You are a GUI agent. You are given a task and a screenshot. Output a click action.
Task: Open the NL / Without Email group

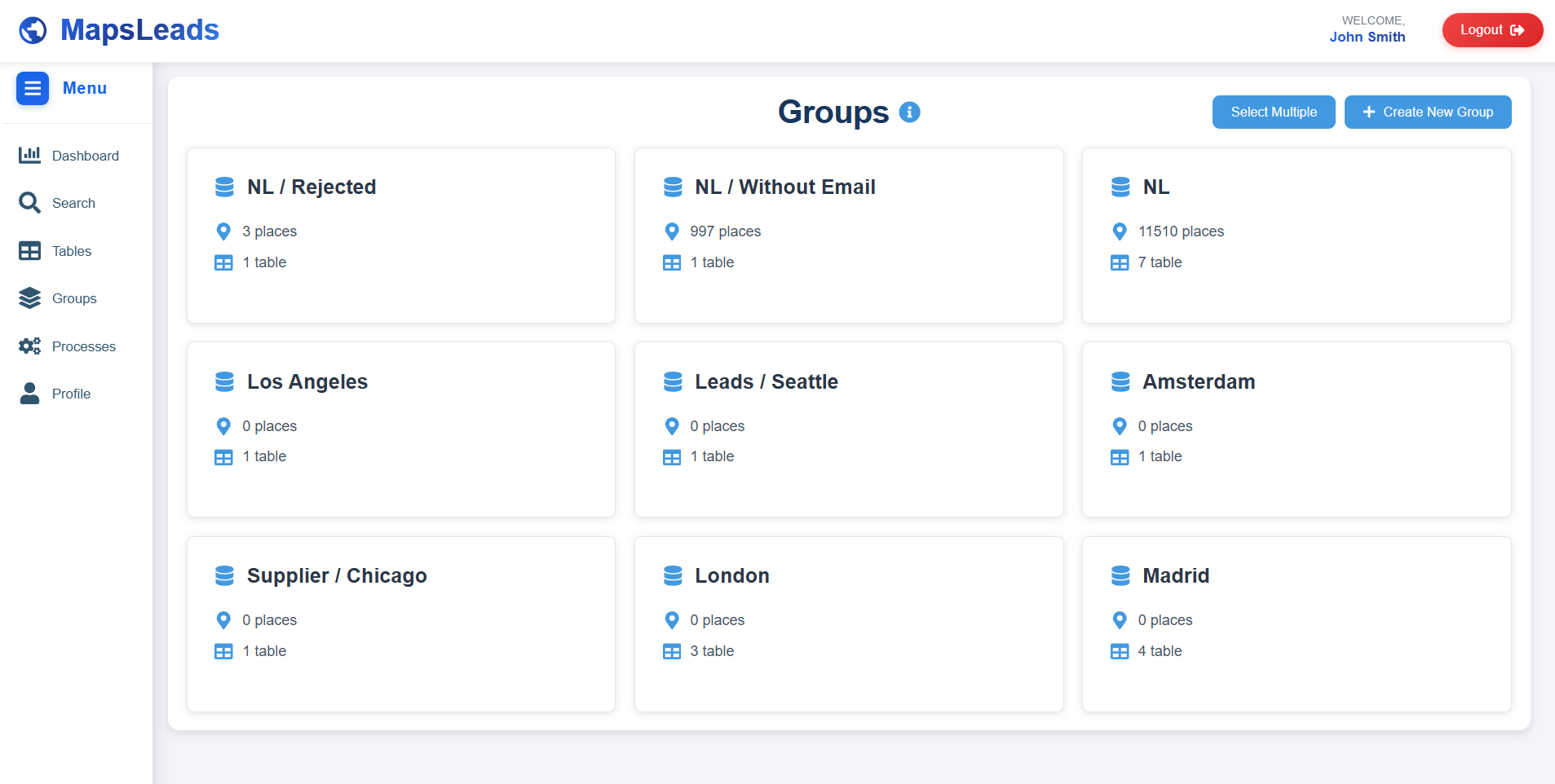pyautogui.click(x=848, y=236)
